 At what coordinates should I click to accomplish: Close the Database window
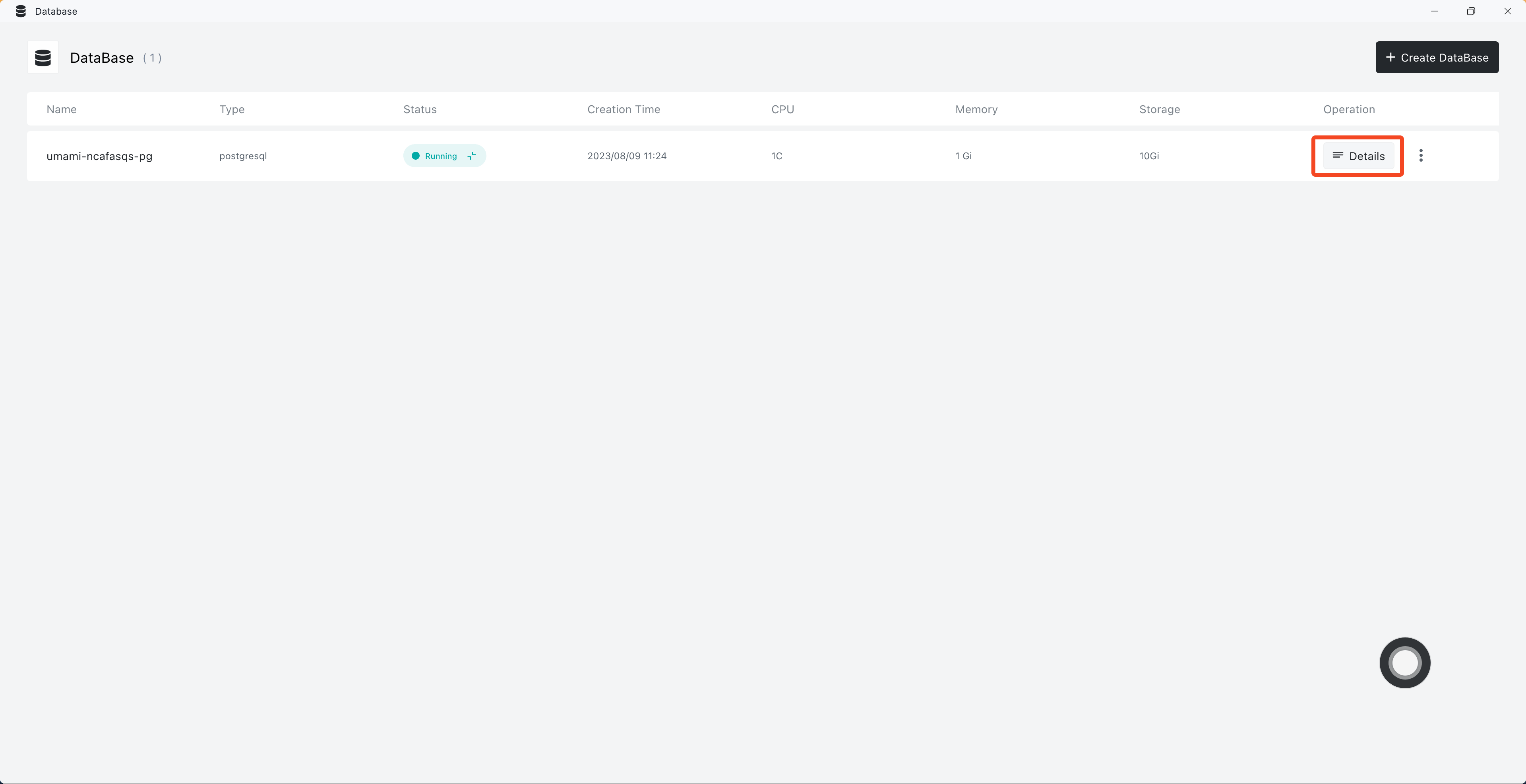tap(1507, 11)
